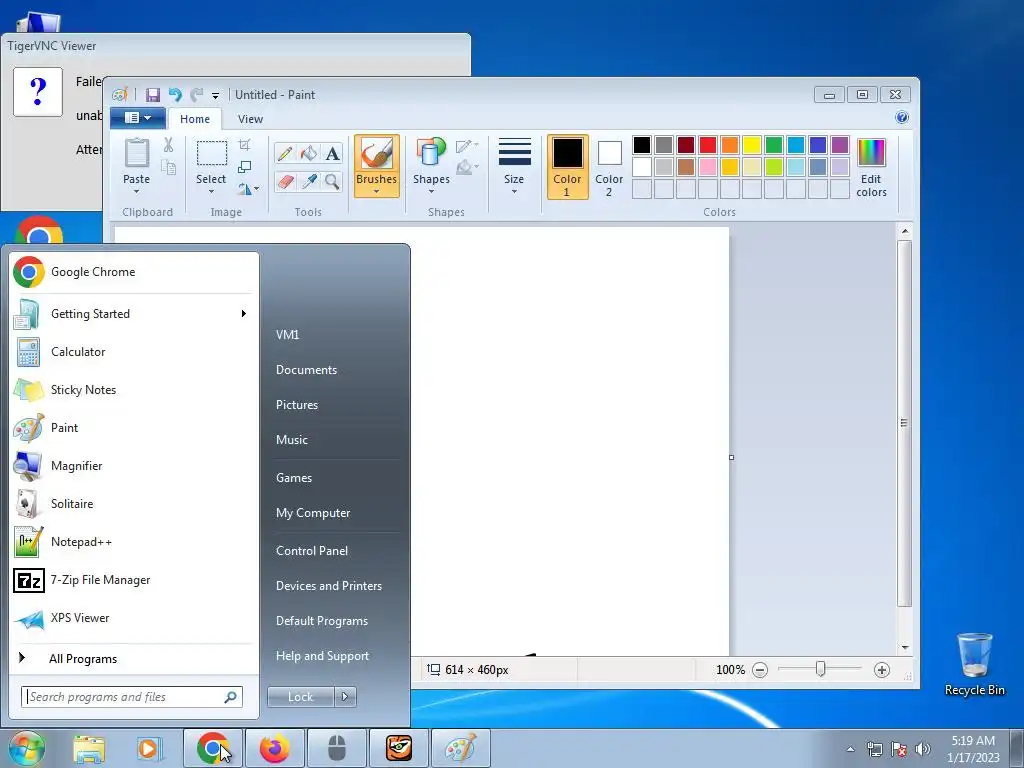The height and width of the screenshot is (768, 1024).
Task: Open 7-Zip File Manager from Start menu
Action: (134, 580)
